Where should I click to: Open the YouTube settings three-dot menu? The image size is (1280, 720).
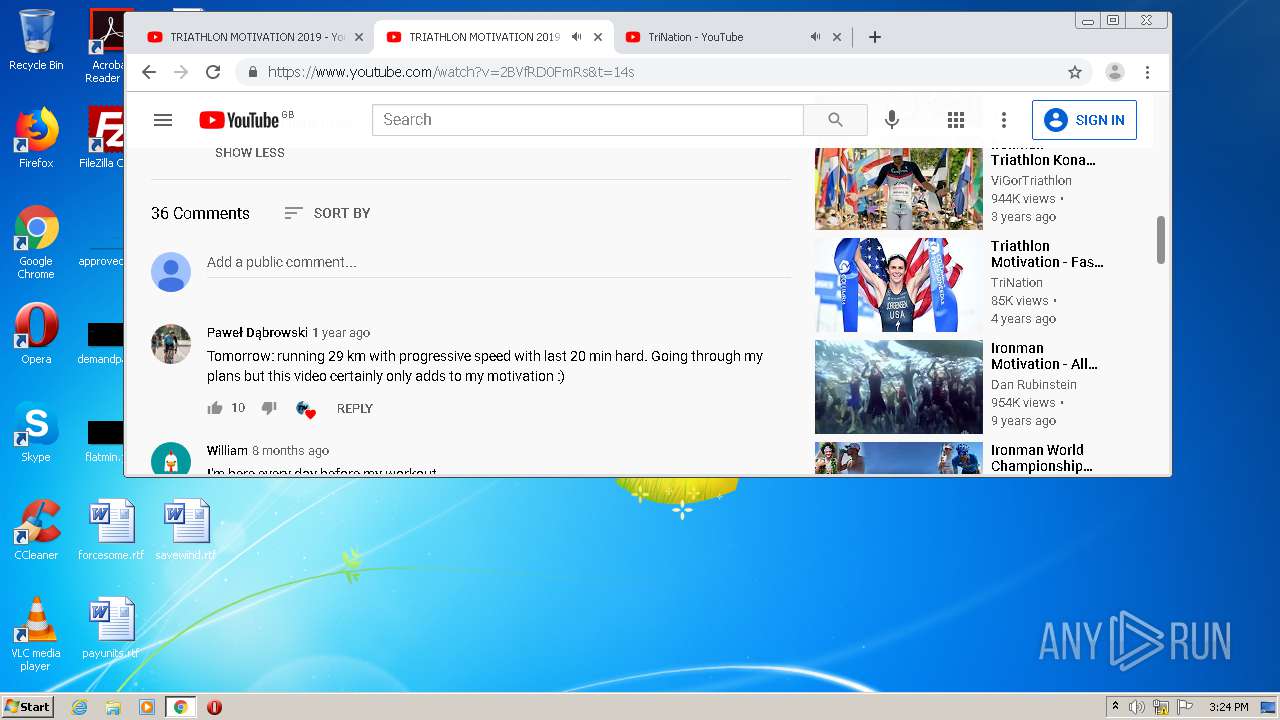[1004, 120]
